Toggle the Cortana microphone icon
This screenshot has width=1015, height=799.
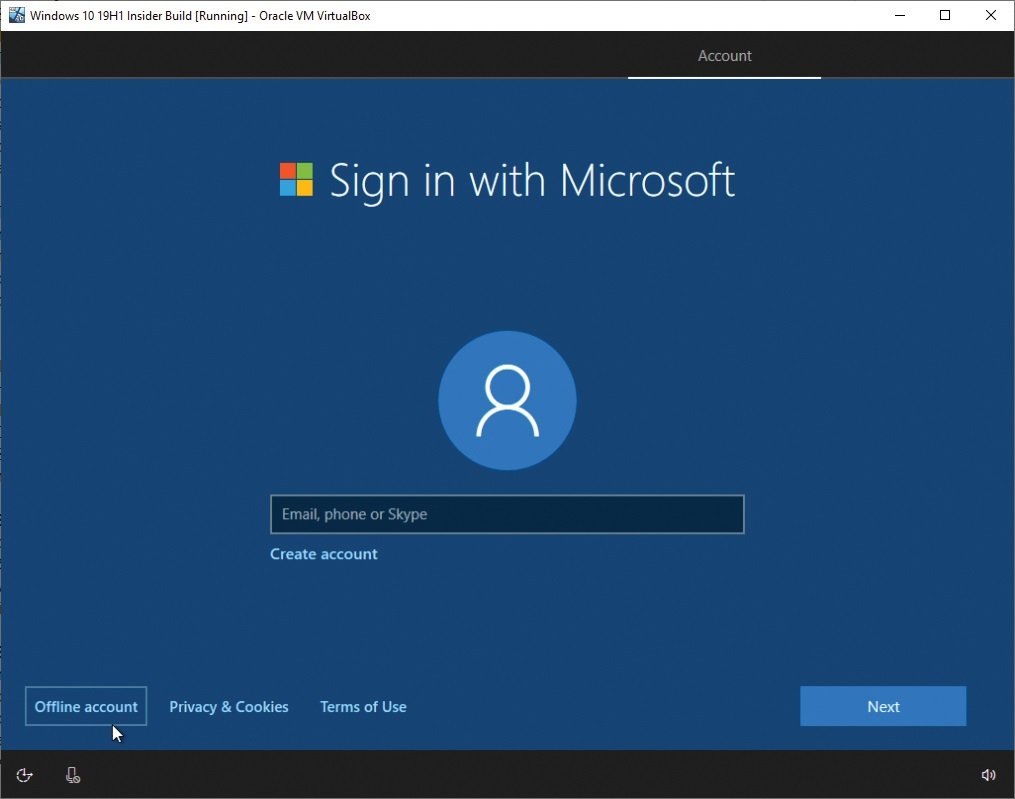pos(72,775)
